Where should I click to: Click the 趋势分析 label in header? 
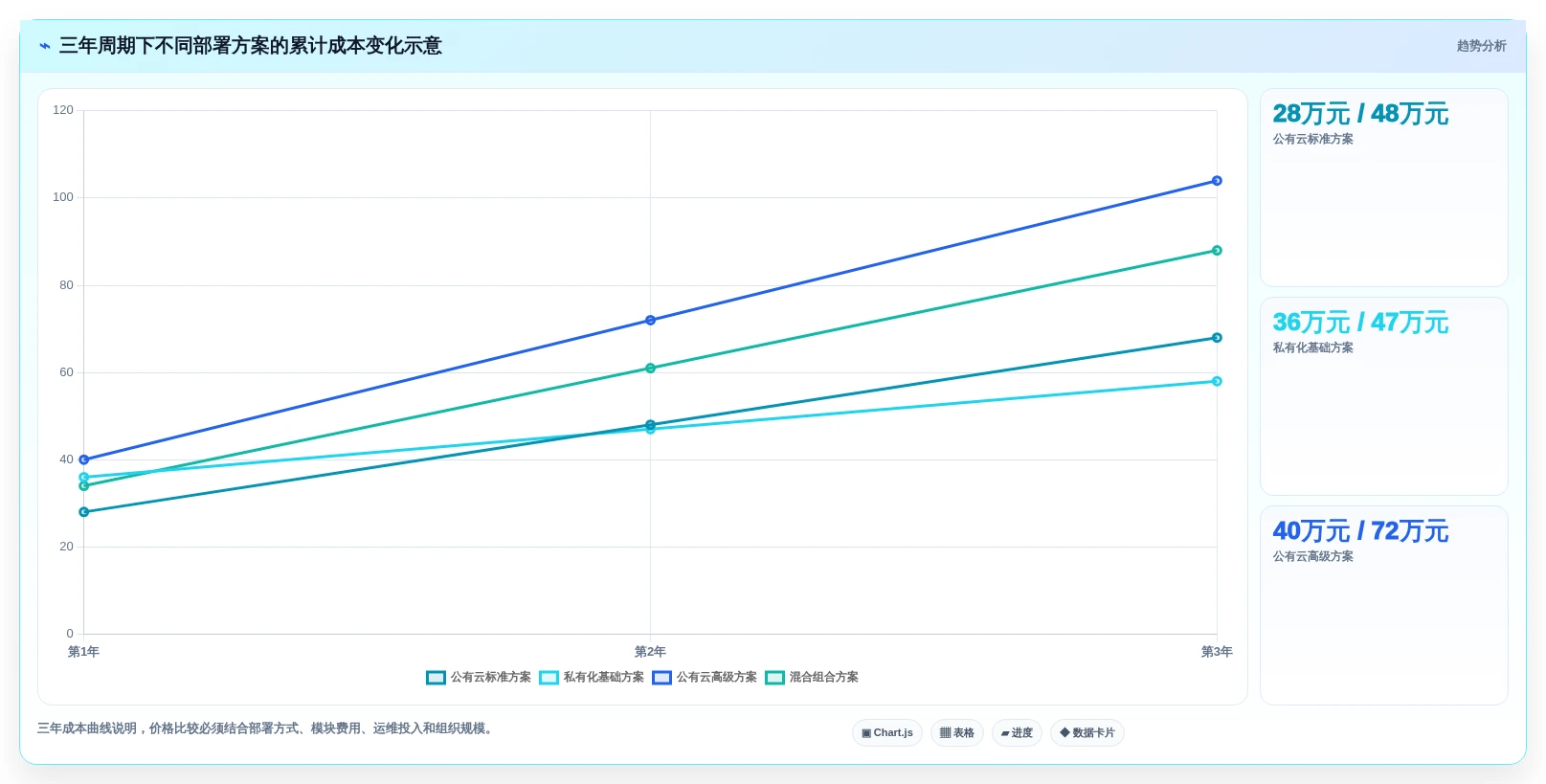(1481, 46)
